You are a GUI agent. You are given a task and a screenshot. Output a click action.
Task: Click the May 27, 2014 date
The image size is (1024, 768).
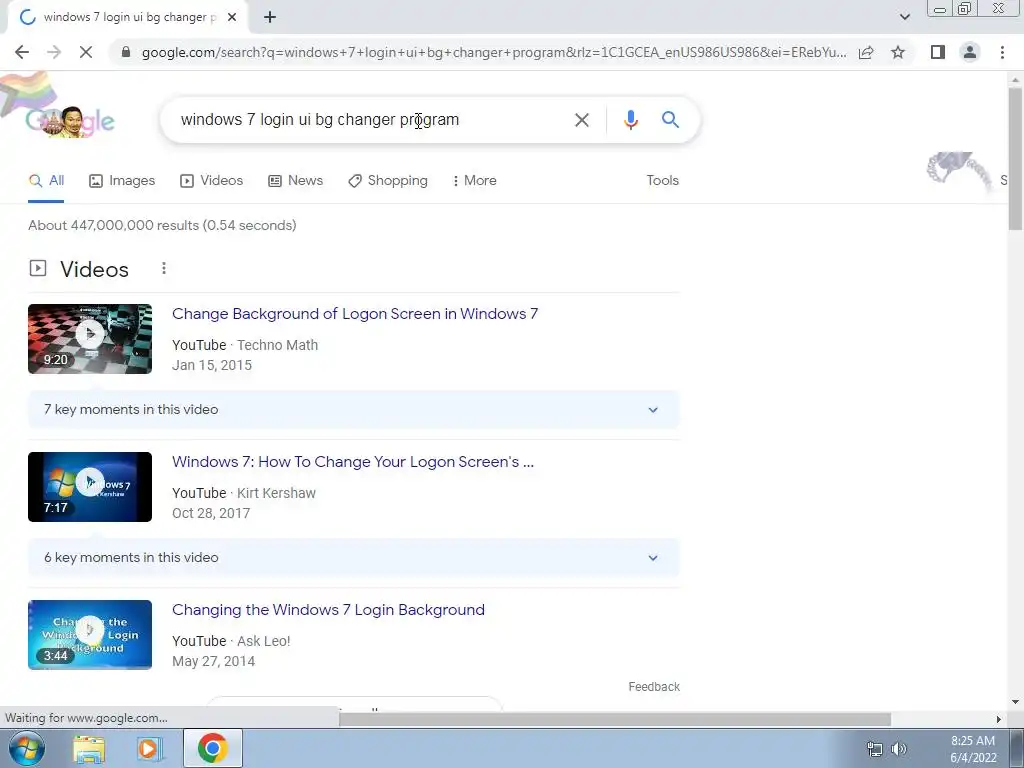click(x=214, y=662)
